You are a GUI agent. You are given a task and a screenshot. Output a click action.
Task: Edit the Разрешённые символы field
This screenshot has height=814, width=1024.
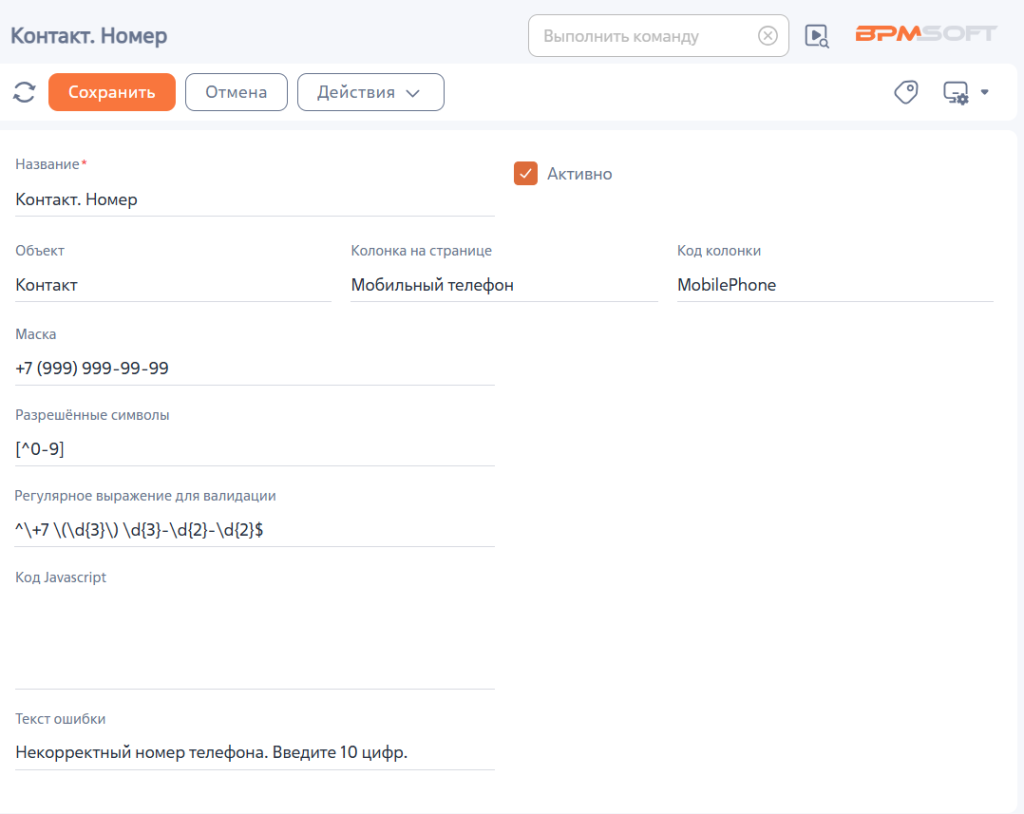coord(255,449)
